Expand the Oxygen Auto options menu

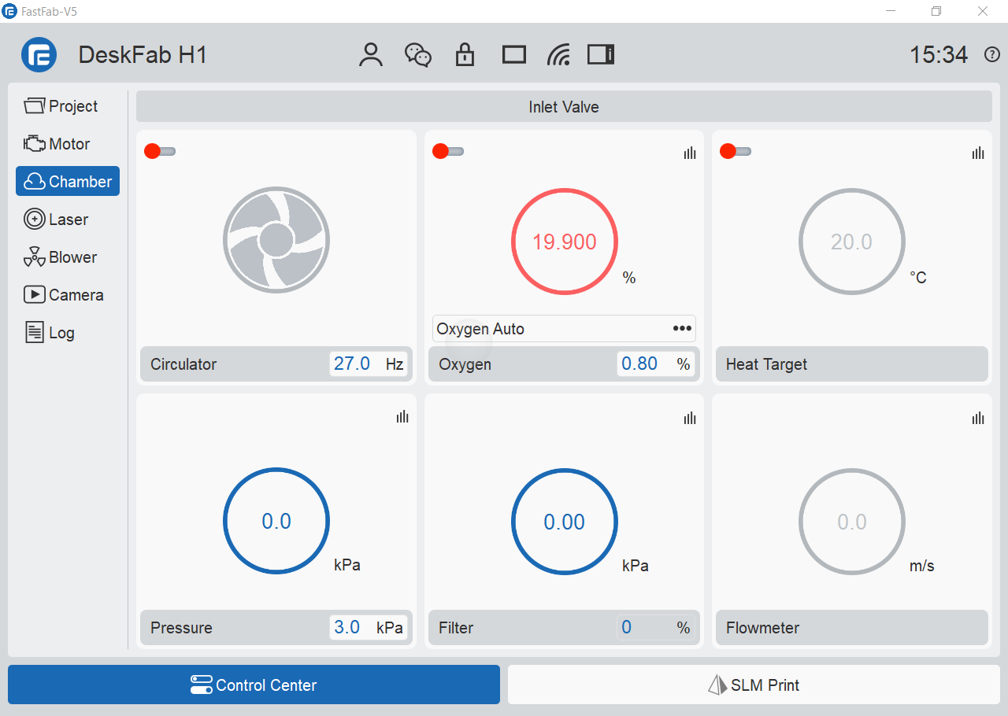[x=682, y=328]
